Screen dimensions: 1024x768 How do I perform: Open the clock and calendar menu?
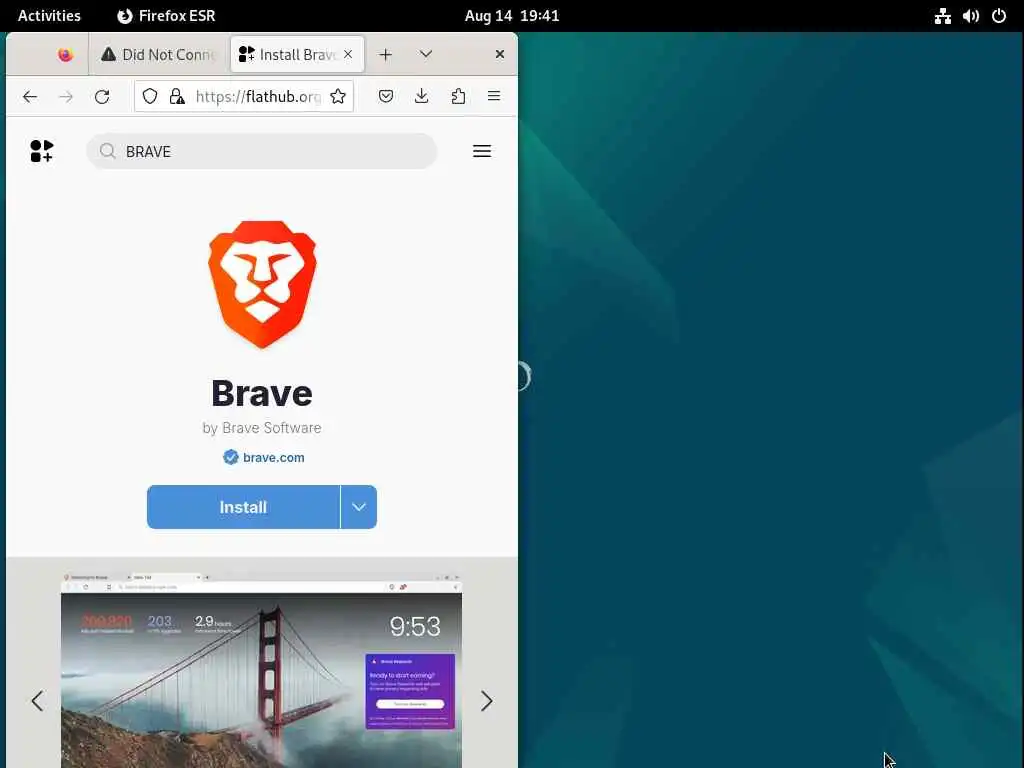[x=512, y=16]
